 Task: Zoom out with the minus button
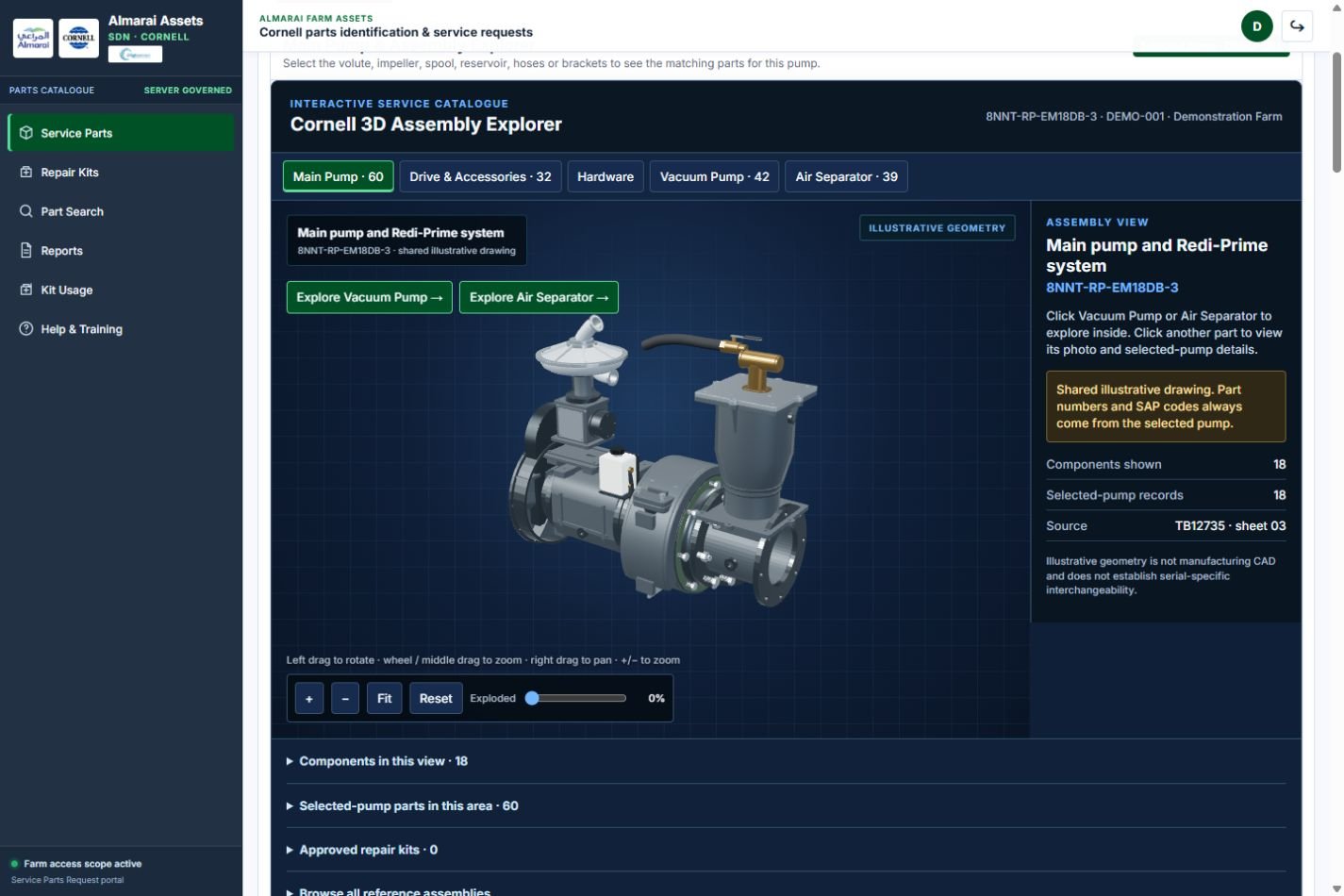tap(345, 699)
